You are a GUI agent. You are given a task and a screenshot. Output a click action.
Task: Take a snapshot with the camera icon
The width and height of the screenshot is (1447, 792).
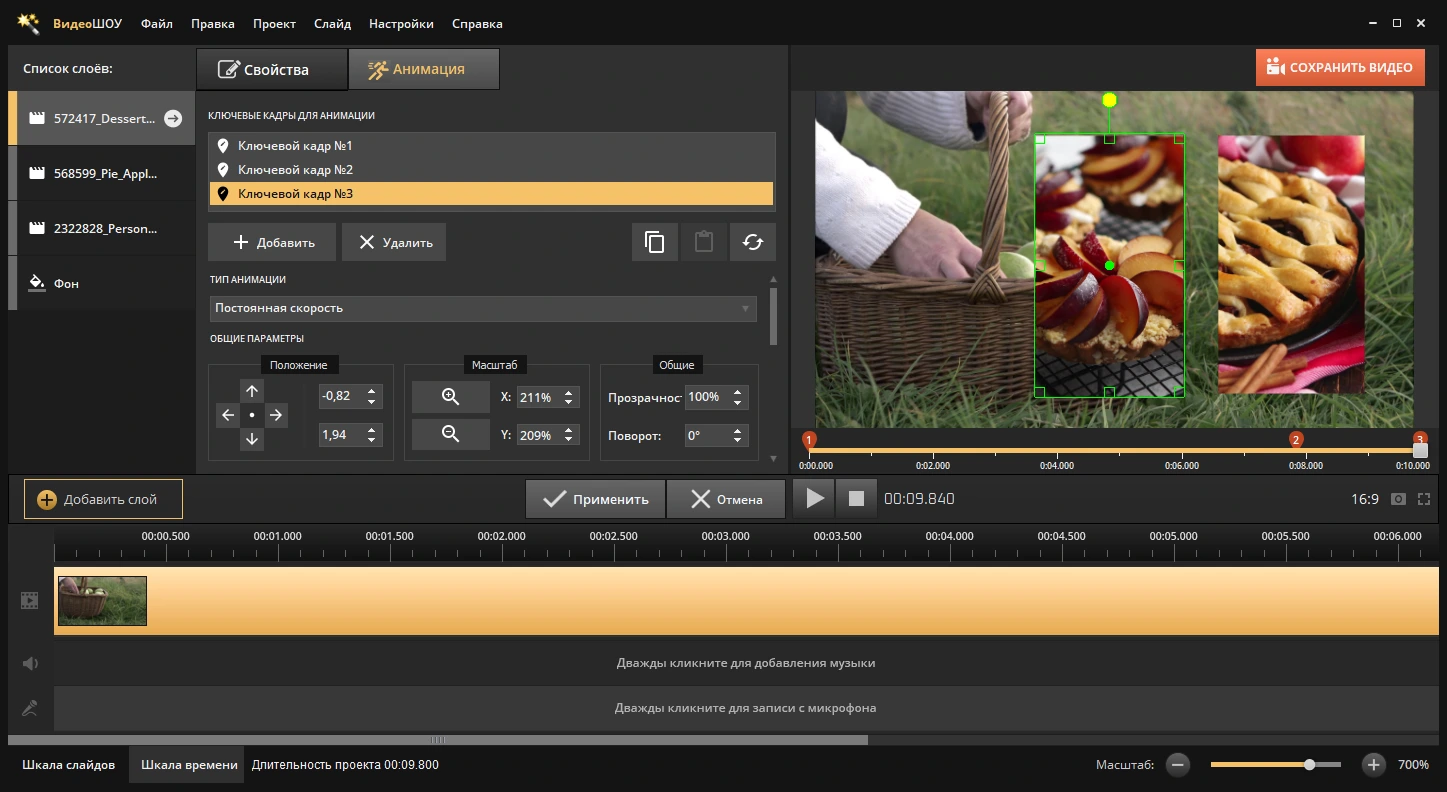pyautogui.click(x=1398, y=499)
